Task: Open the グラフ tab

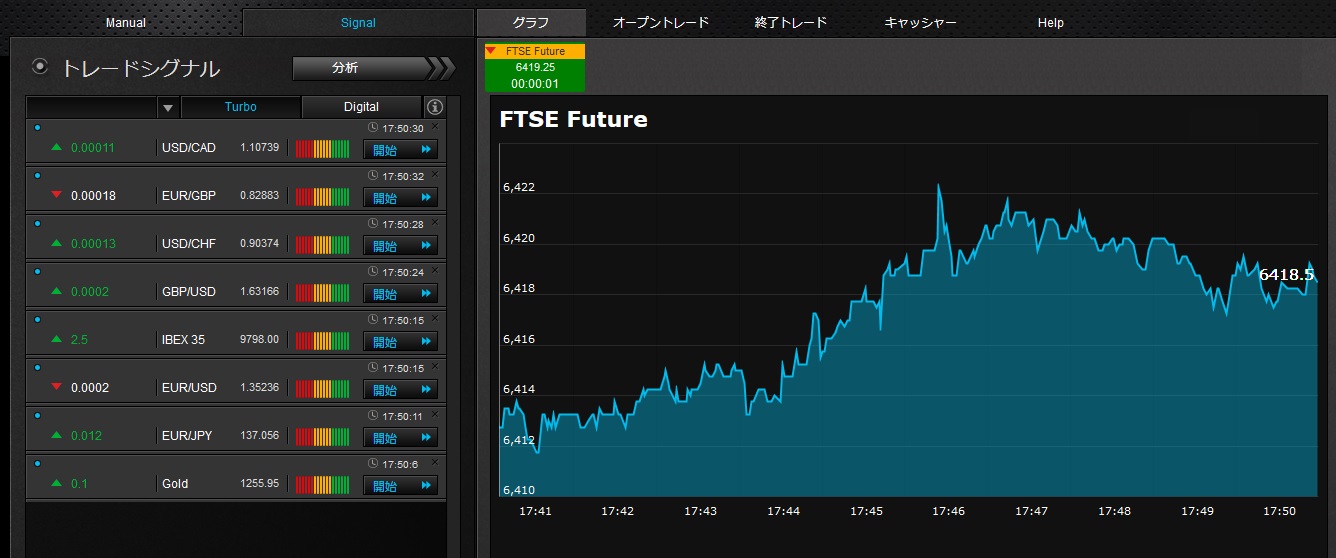Action: pos(531,22)
